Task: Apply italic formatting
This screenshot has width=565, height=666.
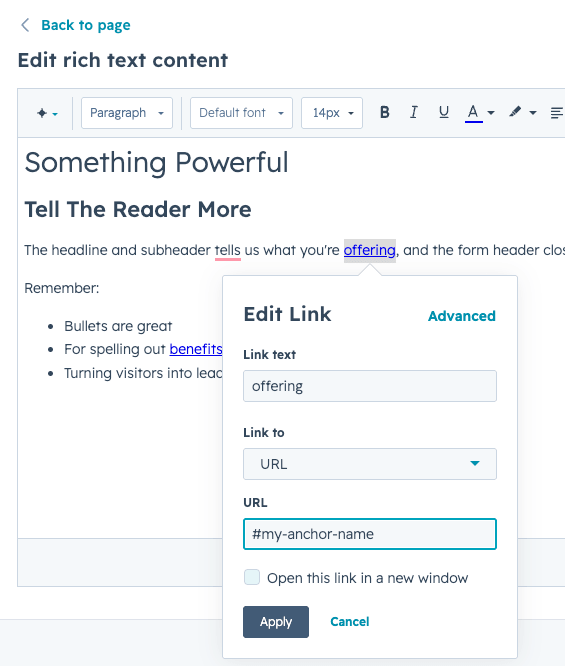Action: [x=414, y=113]
